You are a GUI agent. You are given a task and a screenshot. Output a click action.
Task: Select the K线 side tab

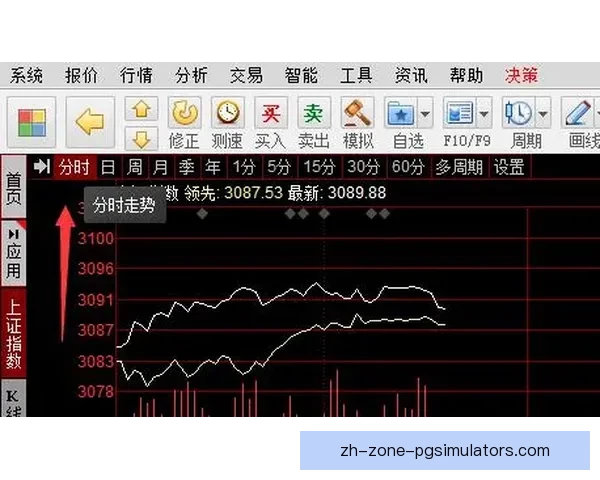[14, 399]
